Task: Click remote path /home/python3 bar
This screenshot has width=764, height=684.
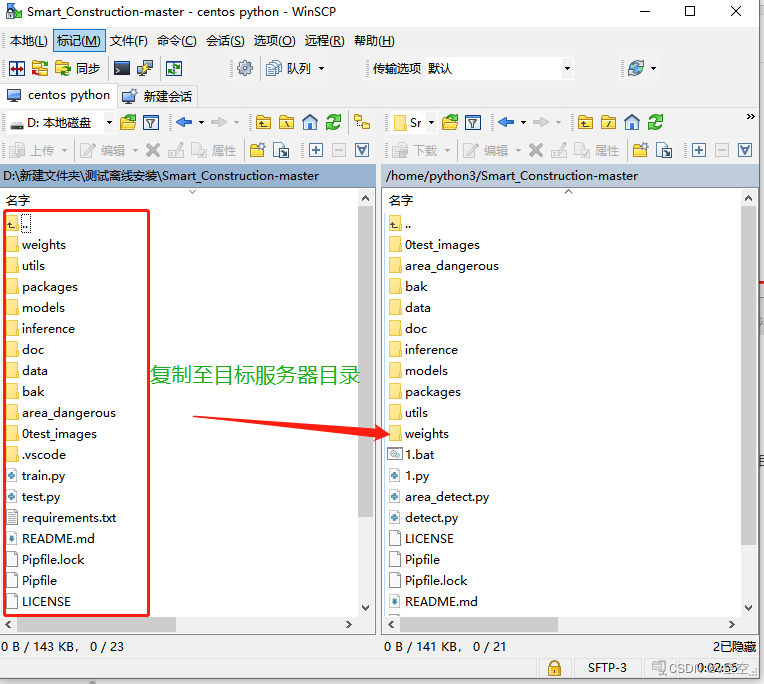Action: tap(570, 176)
